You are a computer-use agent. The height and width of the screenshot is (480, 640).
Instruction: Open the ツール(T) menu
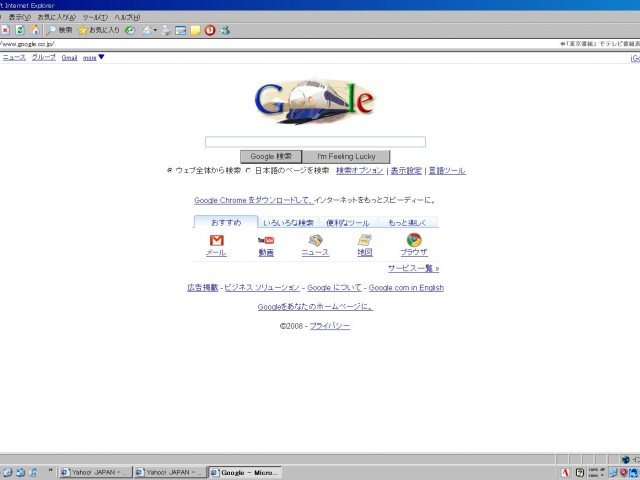point(95,17)
